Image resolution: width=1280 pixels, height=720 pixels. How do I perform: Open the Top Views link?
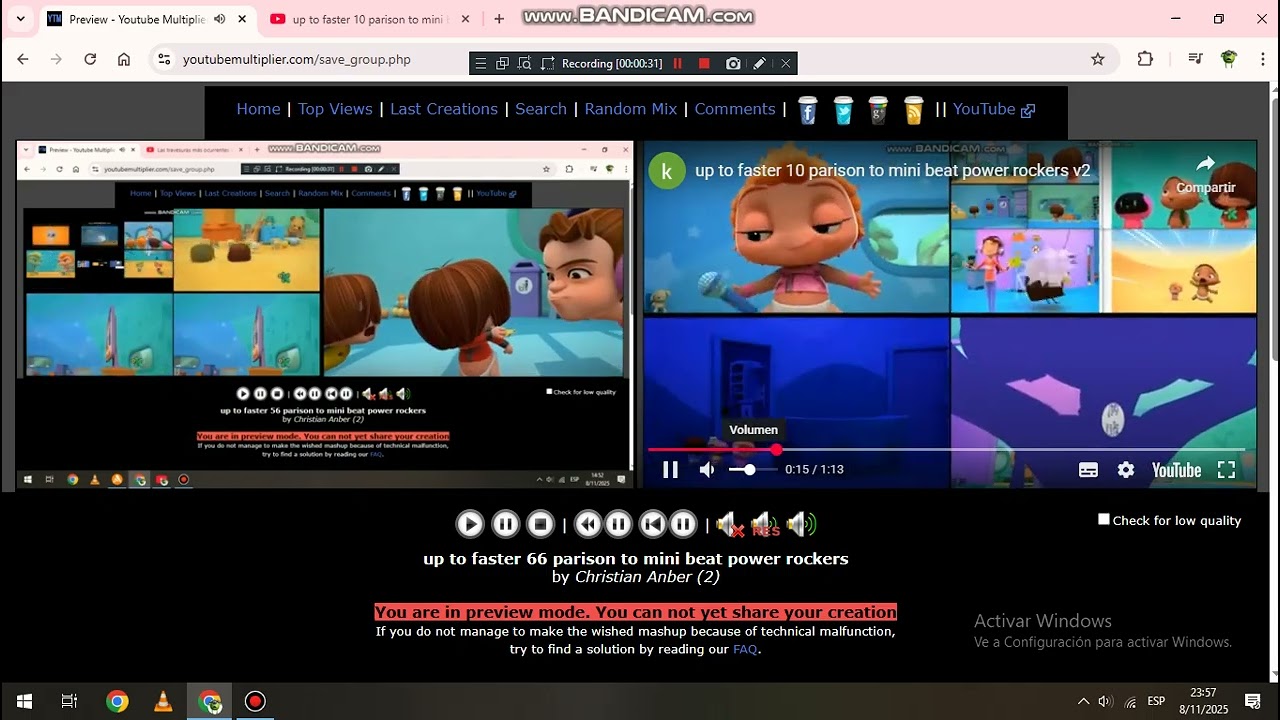335,109
